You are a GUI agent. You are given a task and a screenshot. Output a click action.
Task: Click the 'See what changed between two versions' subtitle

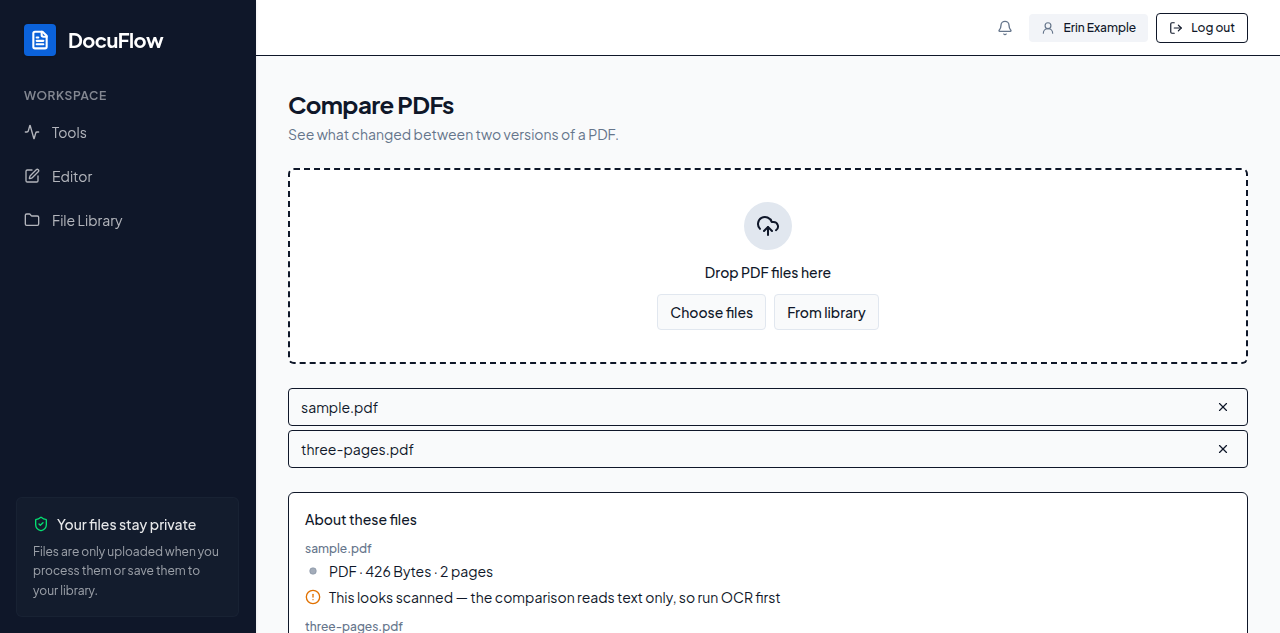coord(453,135)
